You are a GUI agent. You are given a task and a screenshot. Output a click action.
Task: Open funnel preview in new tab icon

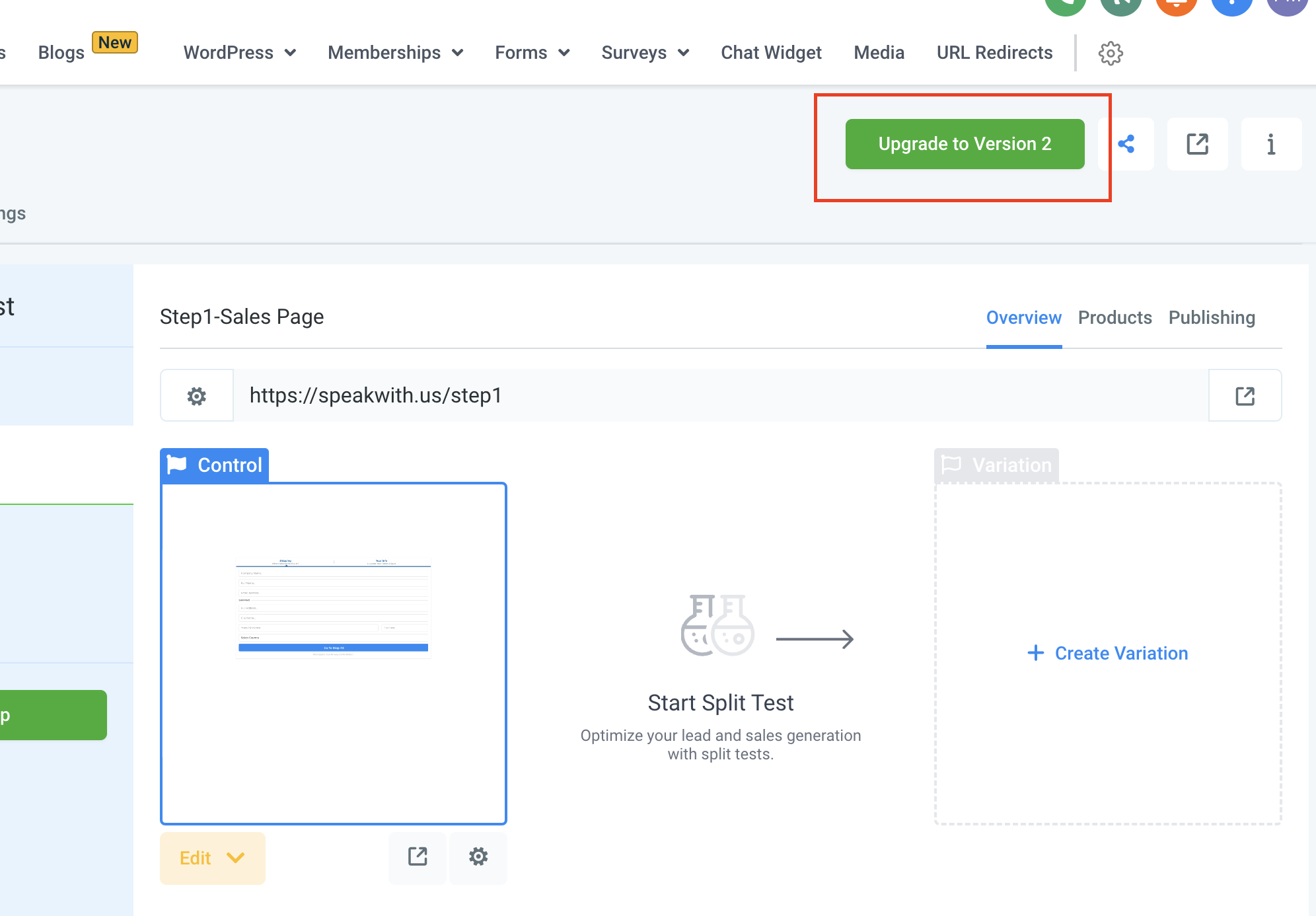tap(1197, 144)
